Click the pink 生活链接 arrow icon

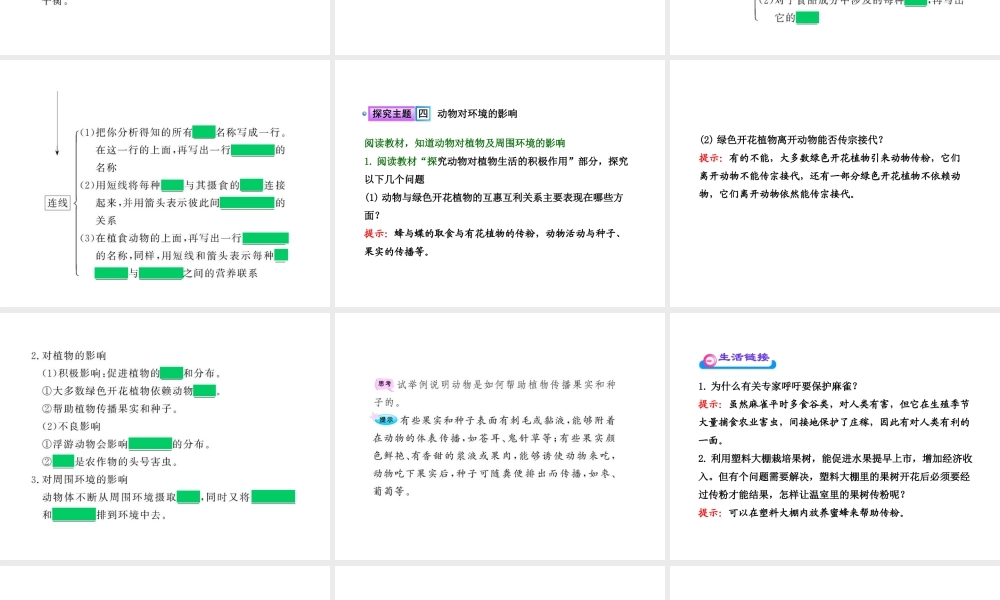click(x=709, y=360)
